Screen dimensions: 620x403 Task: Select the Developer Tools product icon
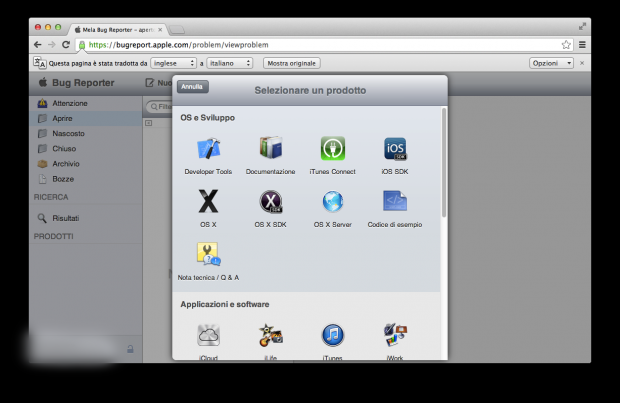(208, 148)
